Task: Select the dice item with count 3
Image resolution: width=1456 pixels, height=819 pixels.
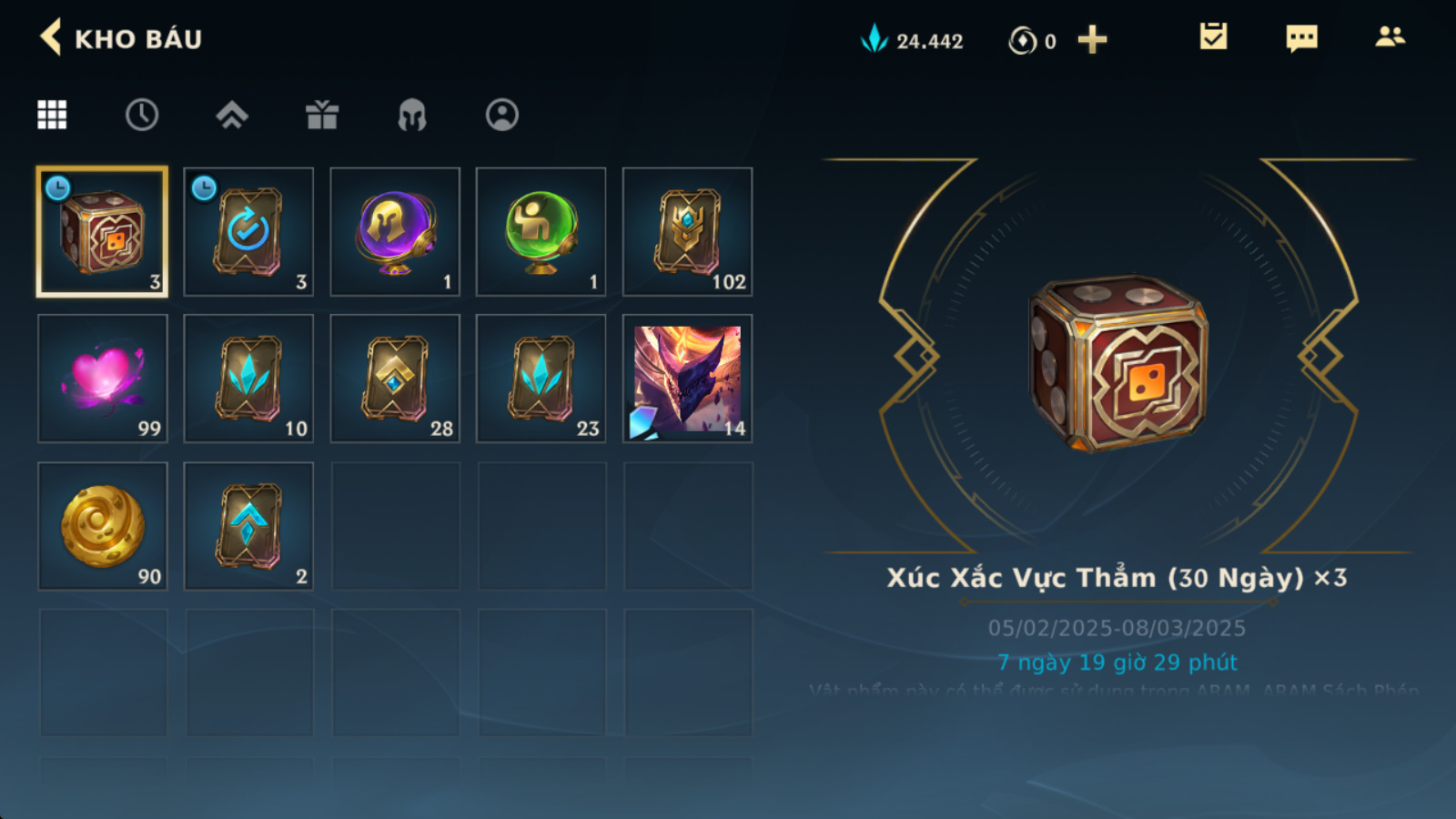Action: tap(102, 232)
